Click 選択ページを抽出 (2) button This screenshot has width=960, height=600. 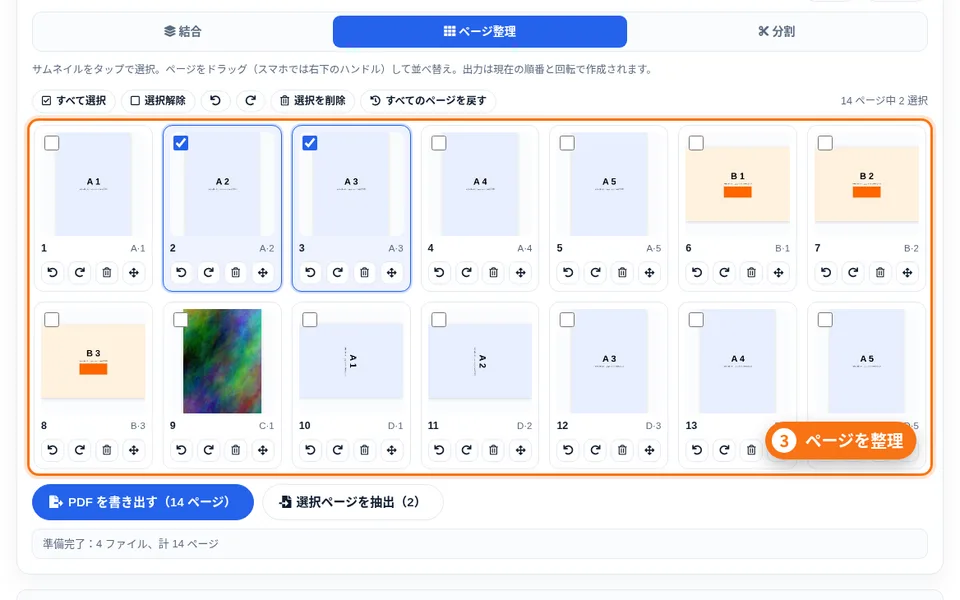[x=353, y=502]
